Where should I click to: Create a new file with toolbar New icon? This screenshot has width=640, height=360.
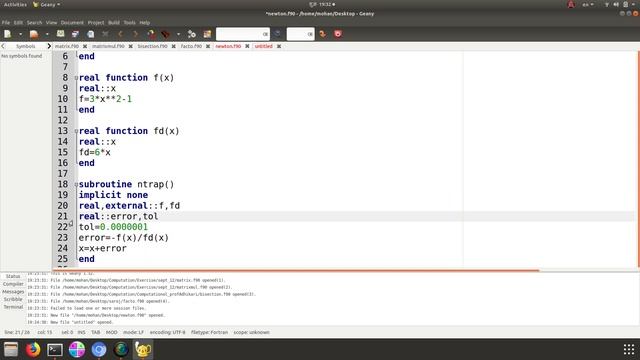click(x=8, y=34)
